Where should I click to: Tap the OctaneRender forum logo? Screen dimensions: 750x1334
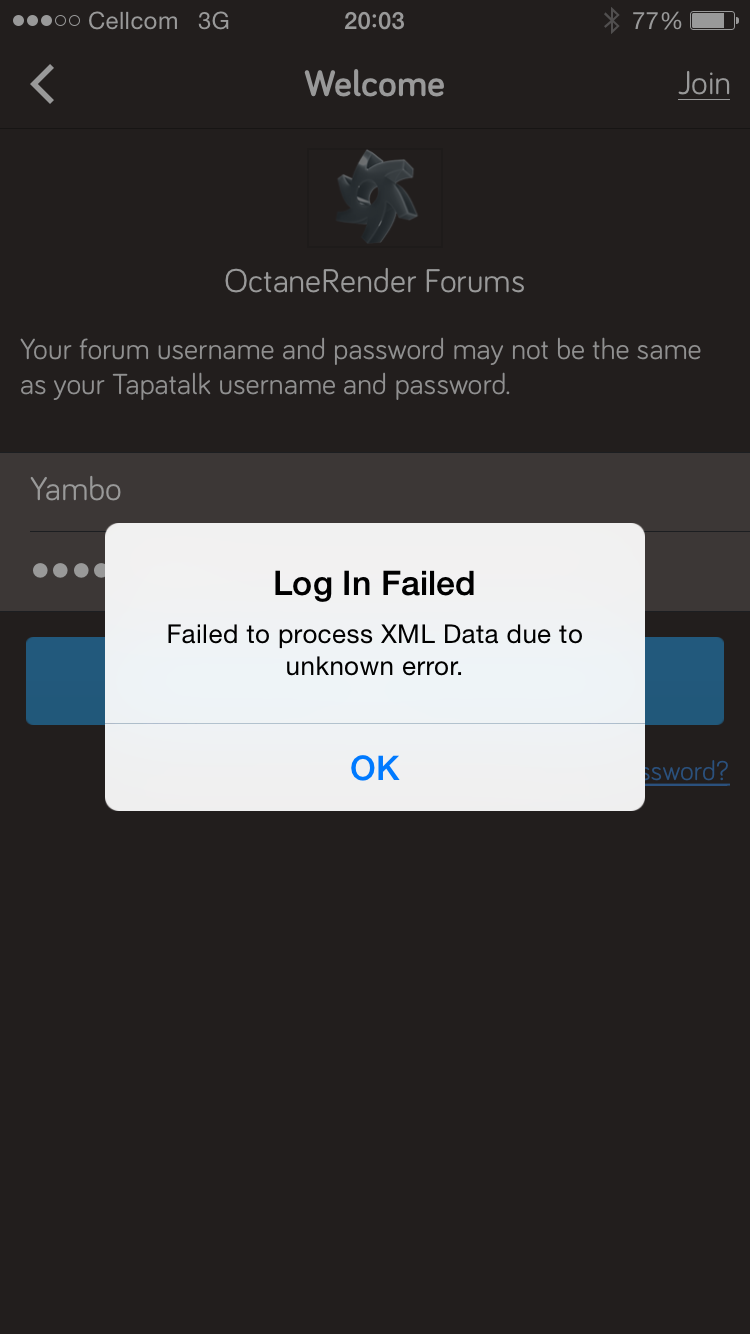375,197
